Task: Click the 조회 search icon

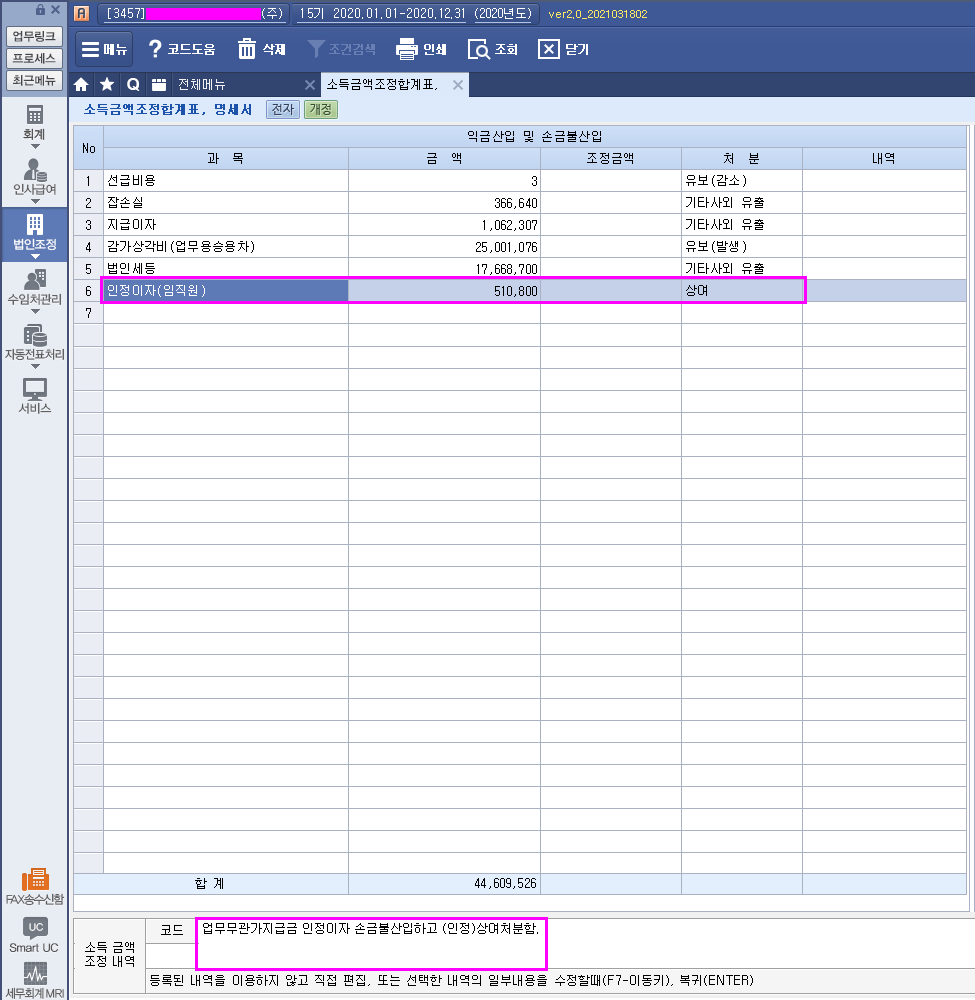Action: point(478,49)
